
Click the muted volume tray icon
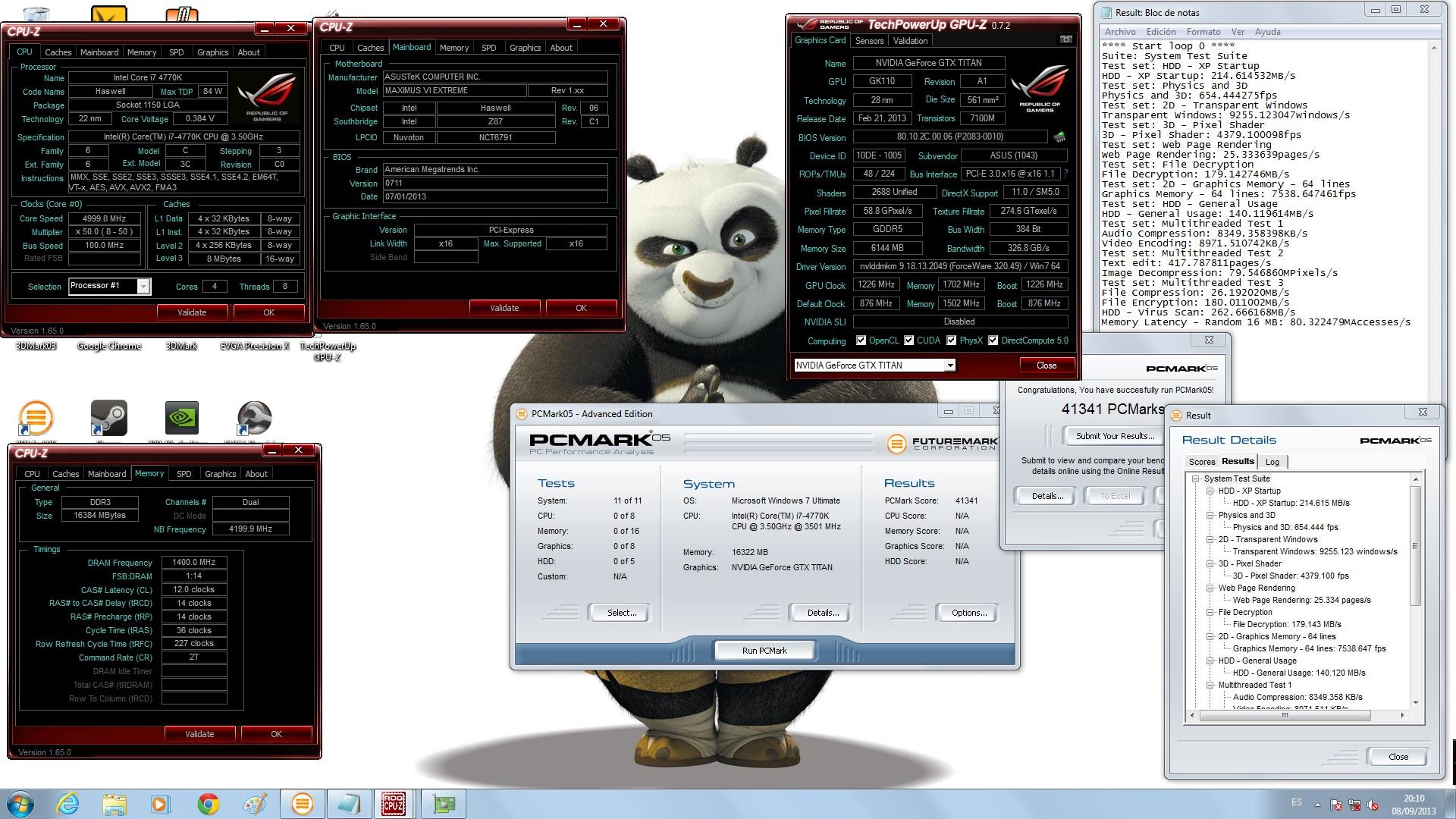1373,805
